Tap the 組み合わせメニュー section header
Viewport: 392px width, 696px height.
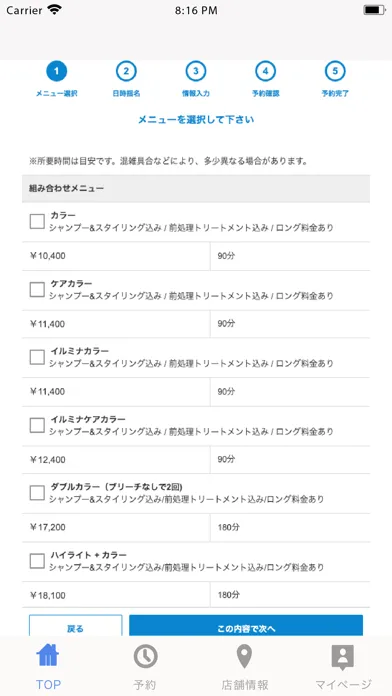coord(196,188)
